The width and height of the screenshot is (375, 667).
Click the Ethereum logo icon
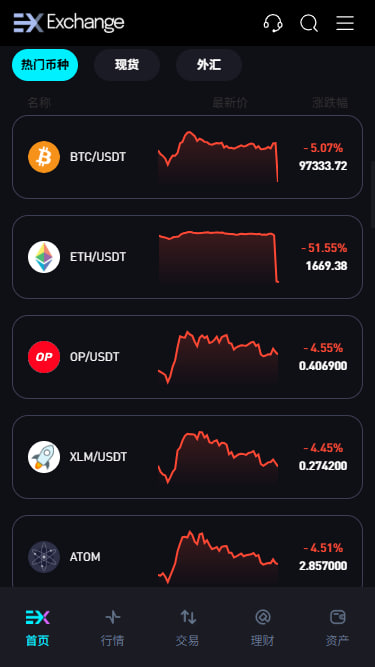click(x=44, y=257)
